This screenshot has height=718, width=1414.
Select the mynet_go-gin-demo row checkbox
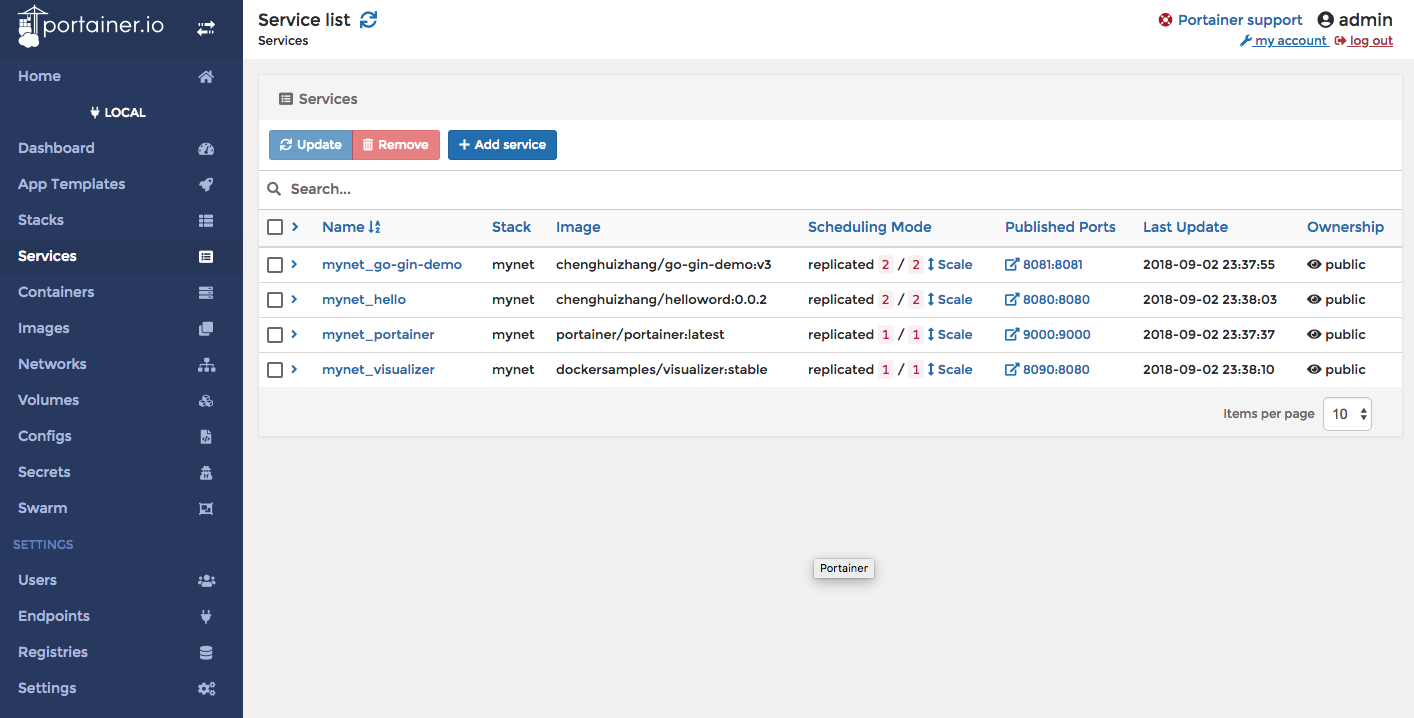click(275, 265)
